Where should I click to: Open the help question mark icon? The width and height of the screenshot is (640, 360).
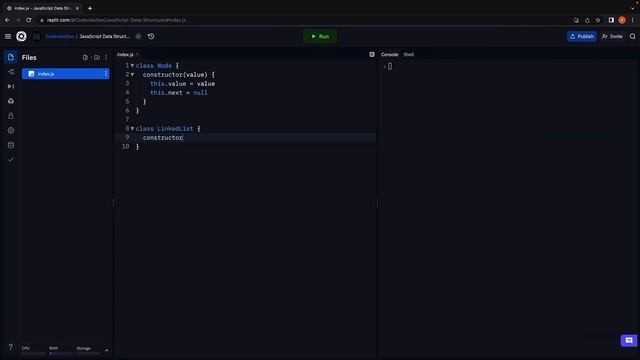pyautogui.click(x=11, y=347)
